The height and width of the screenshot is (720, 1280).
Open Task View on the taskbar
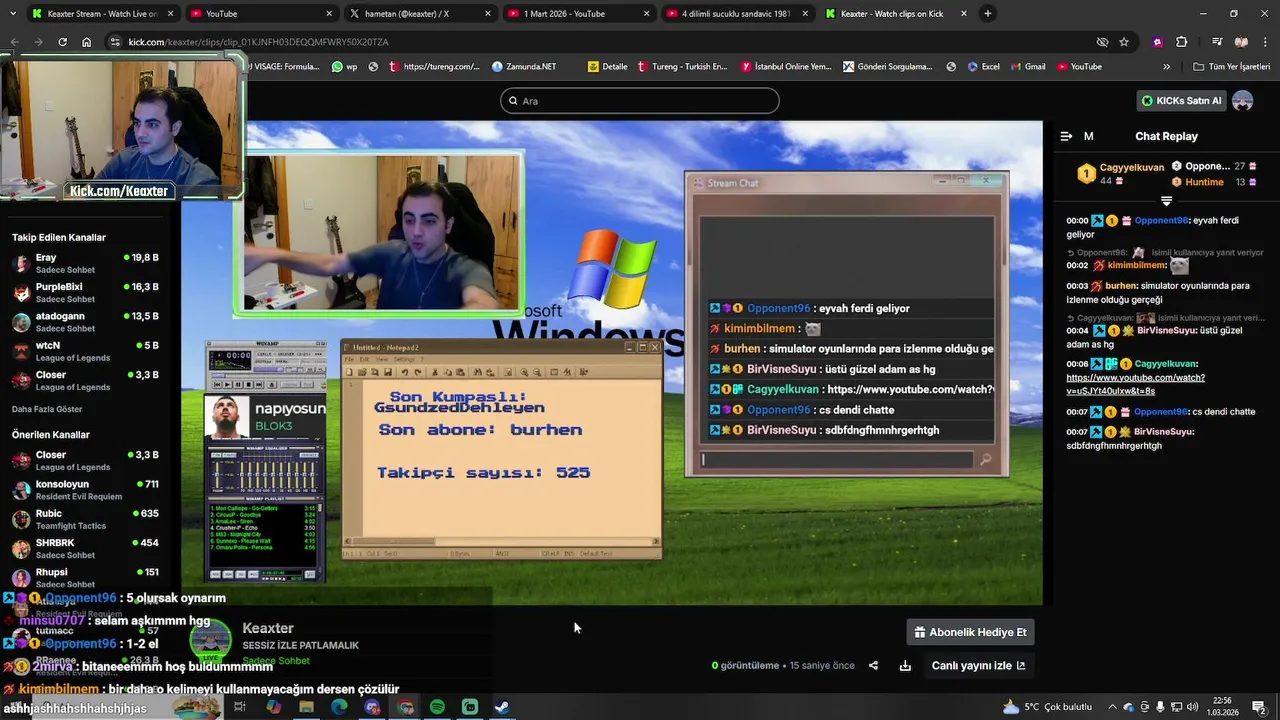pos(240,707)
